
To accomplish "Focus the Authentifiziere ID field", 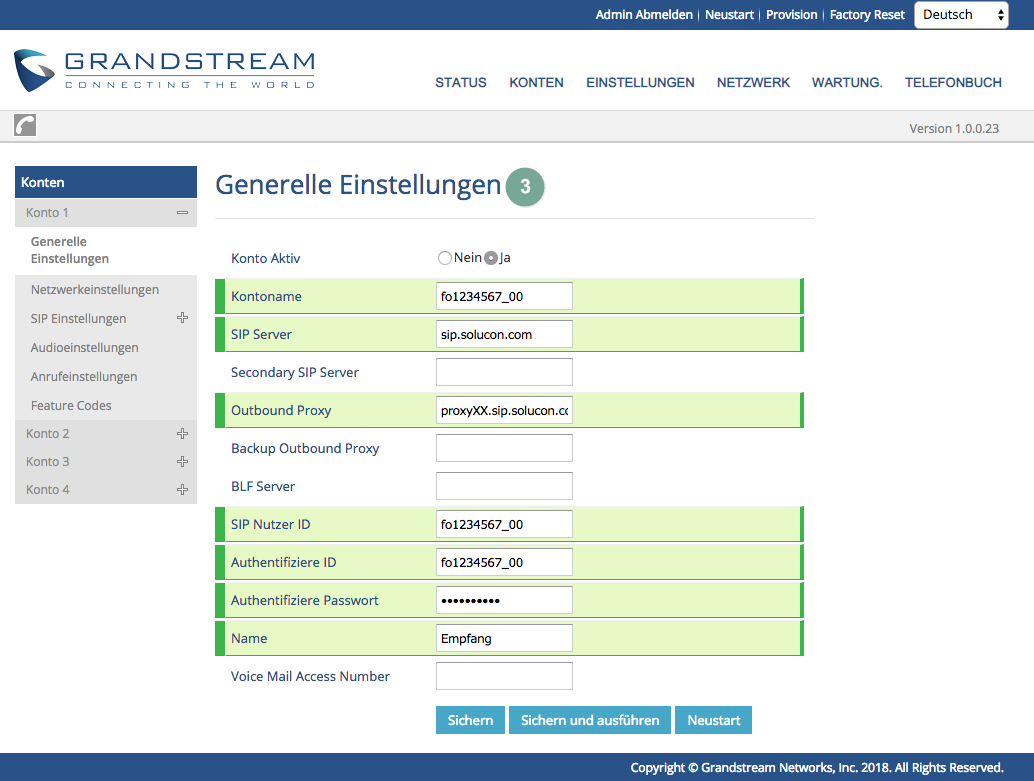I will pyautogui.click(x=504, y=562).
